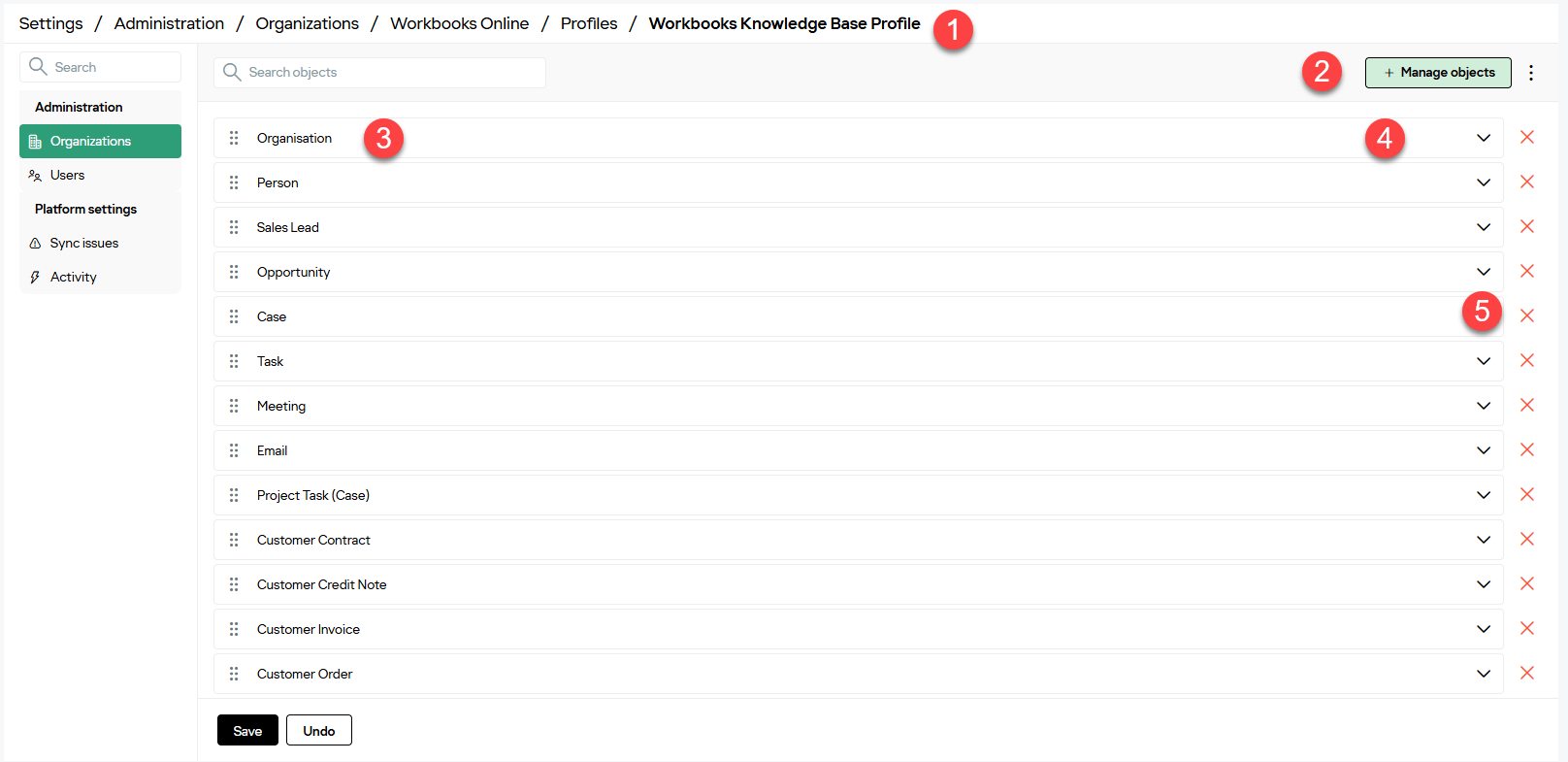This screenshot has width=1568, height=762.
Task: Click the drag handle on Person row
Action: click(x=234, y=182)
